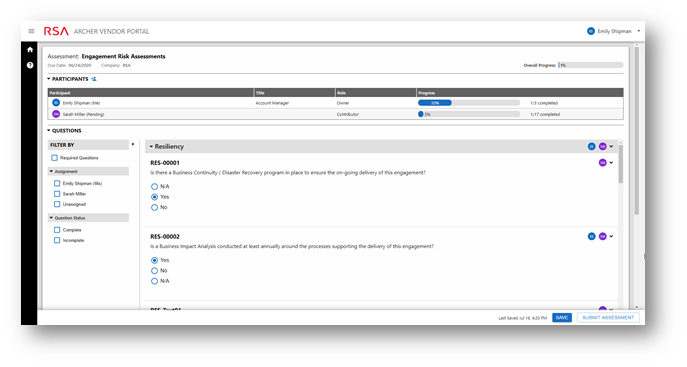Click the page vertical scrollbar
Image resolution: width=687 pixels, height=367 pixels.
pos(636,131)
